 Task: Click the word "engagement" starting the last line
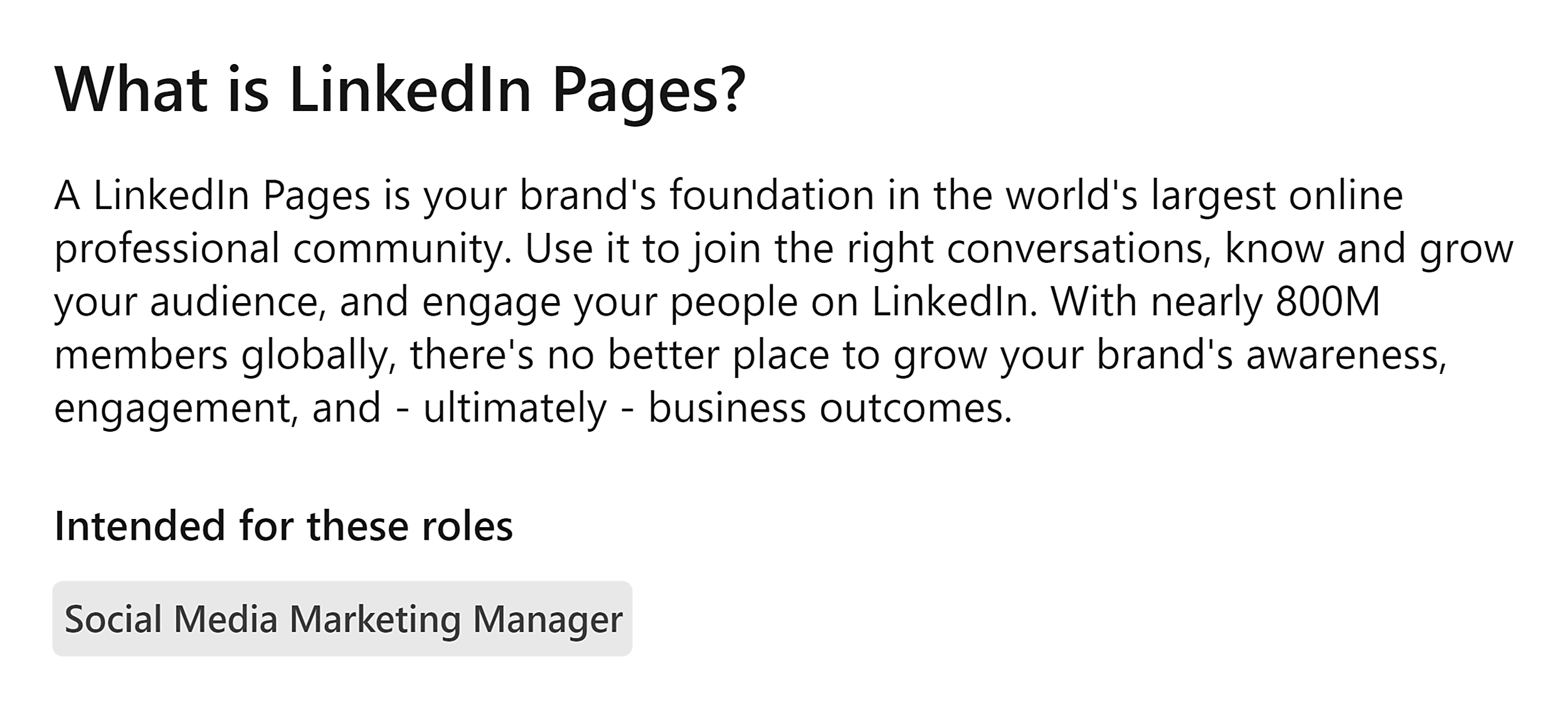pyautogui.click(x=172, y=408)
